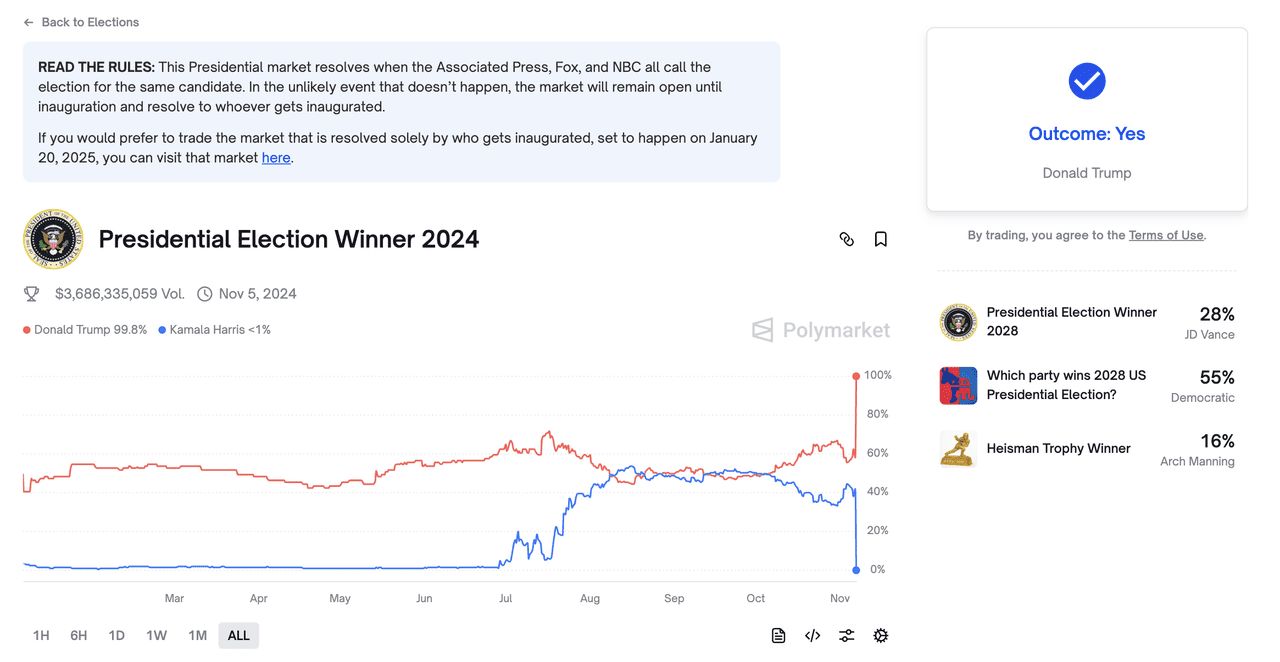
Task: Open chart filter sliders icon
Action: (x=847, y=636)
